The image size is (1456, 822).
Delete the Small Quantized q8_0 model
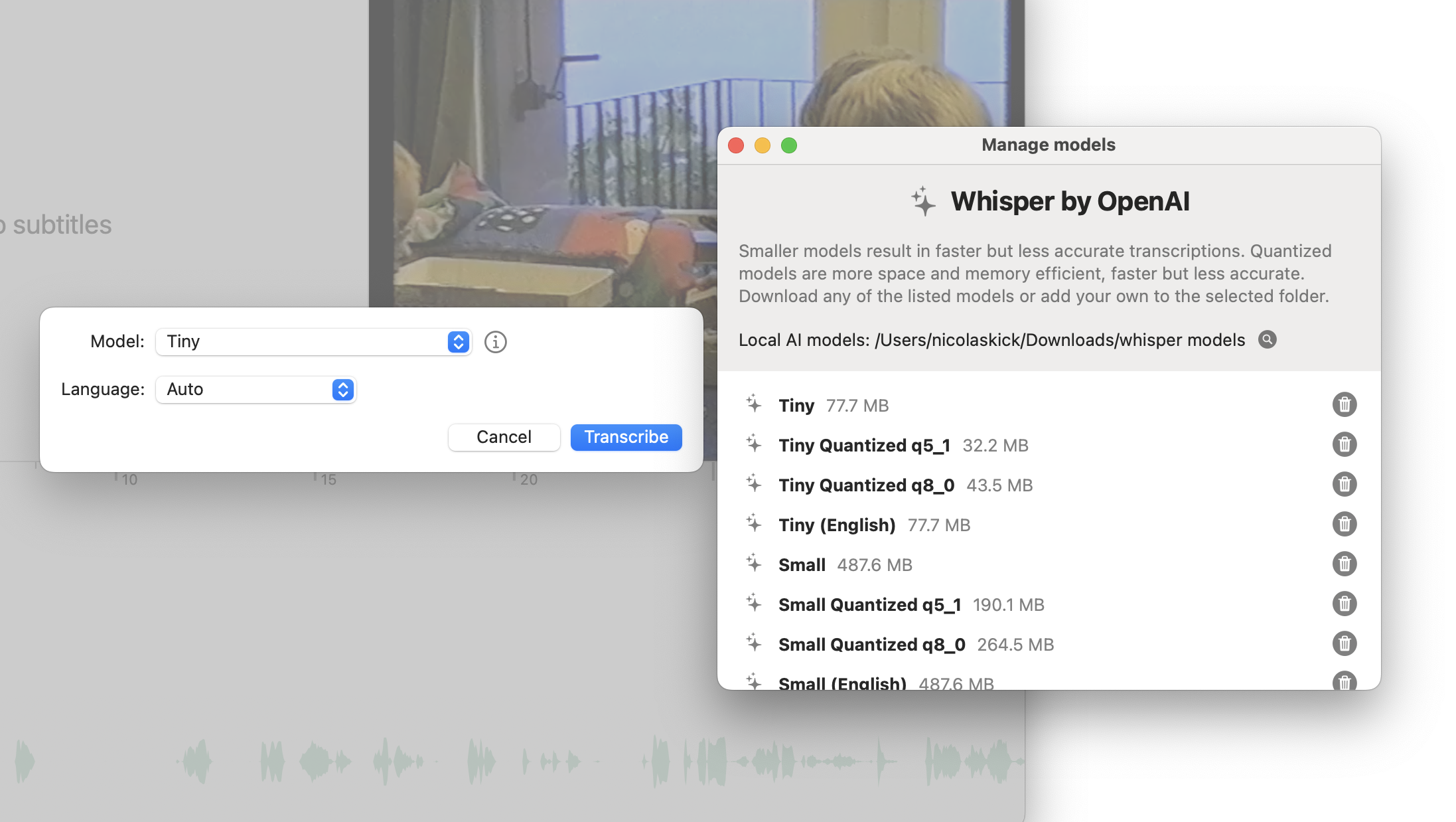pos(1344,643)
